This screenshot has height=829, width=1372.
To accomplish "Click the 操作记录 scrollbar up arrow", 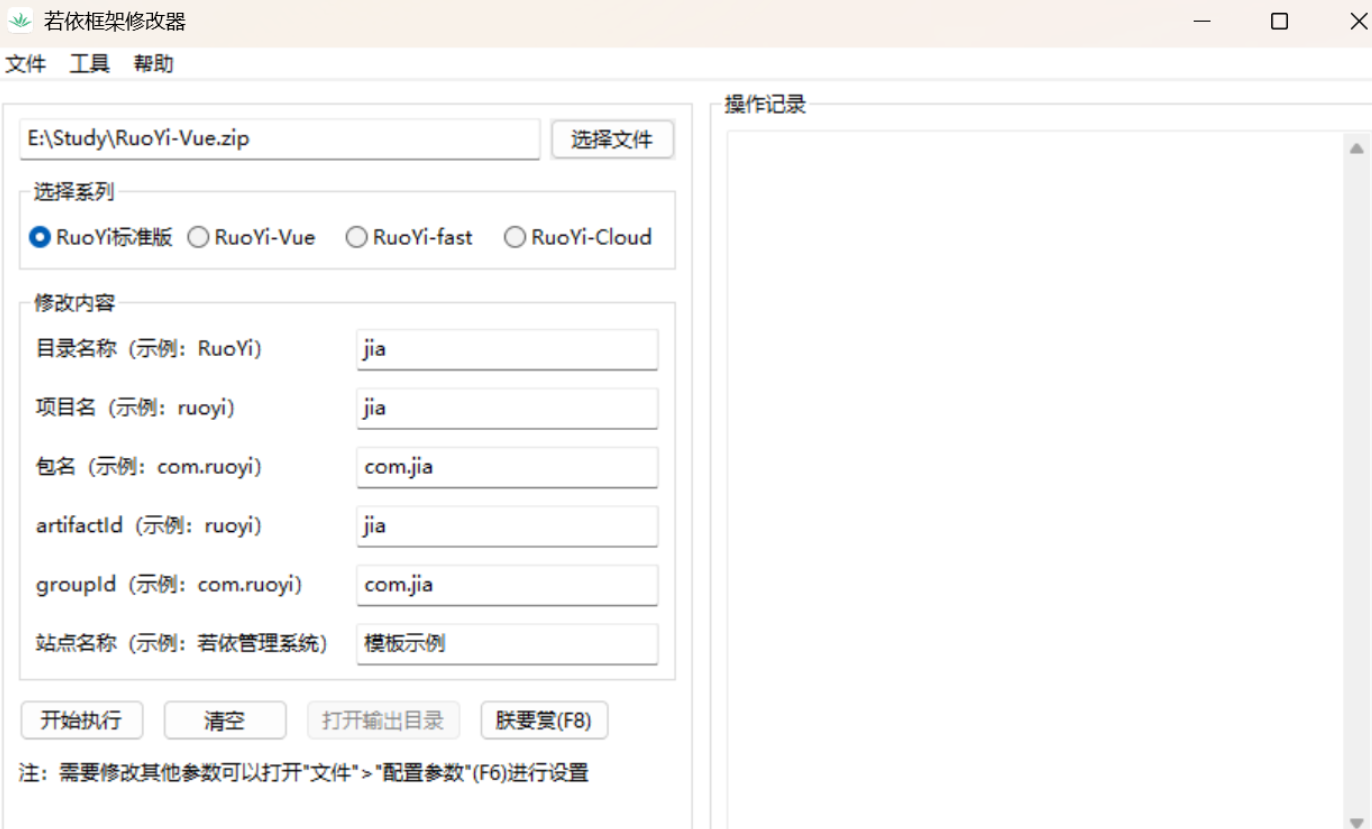I will (x=1356, y=148).
